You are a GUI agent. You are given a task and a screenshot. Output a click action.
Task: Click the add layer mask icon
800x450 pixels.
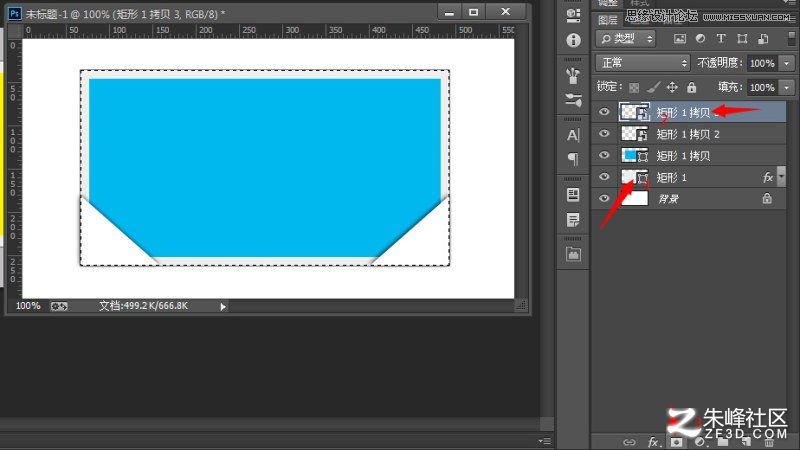tap(677, 442)
